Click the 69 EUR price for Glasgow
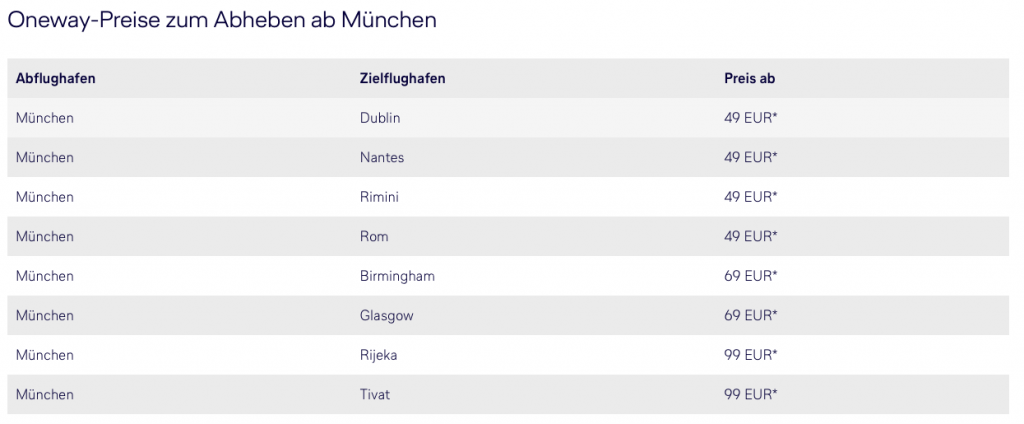The image size is (1024, 424). tap(751, 316)
